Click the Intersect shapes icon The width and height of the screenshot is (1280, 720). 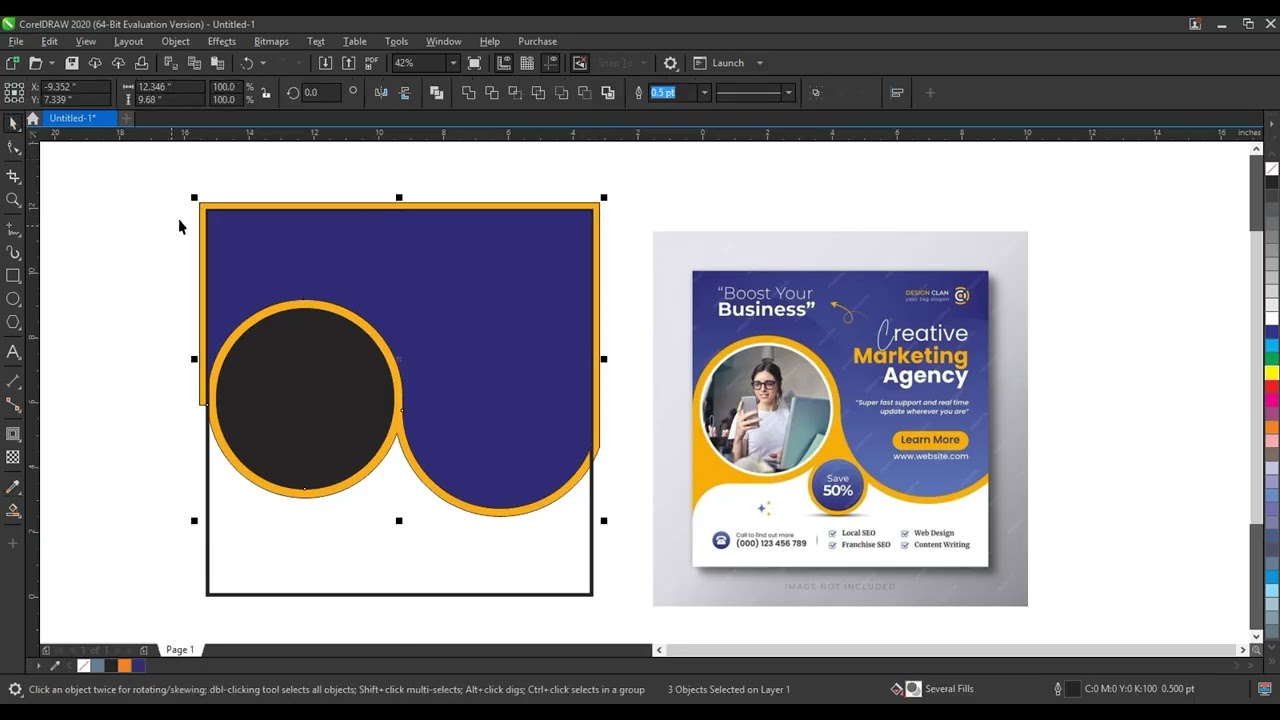515,93
